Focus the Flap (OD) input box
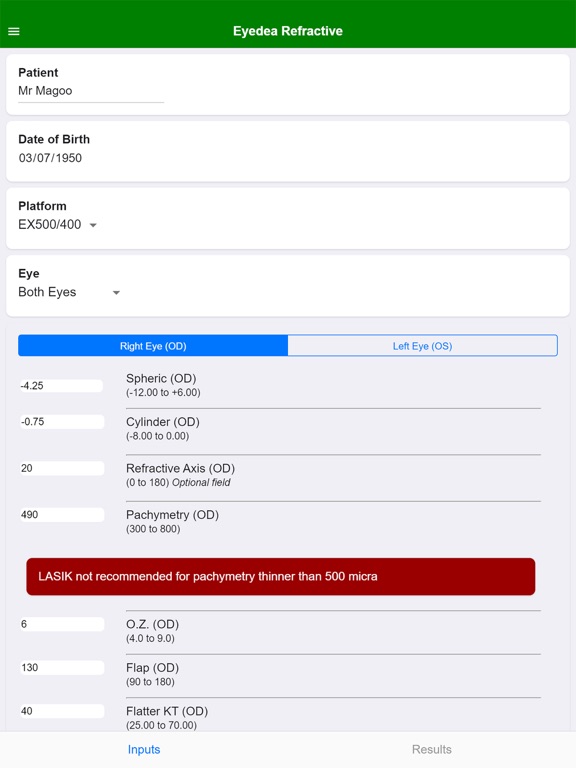Viewport: 576px width, 768px height. coord(62,668)
